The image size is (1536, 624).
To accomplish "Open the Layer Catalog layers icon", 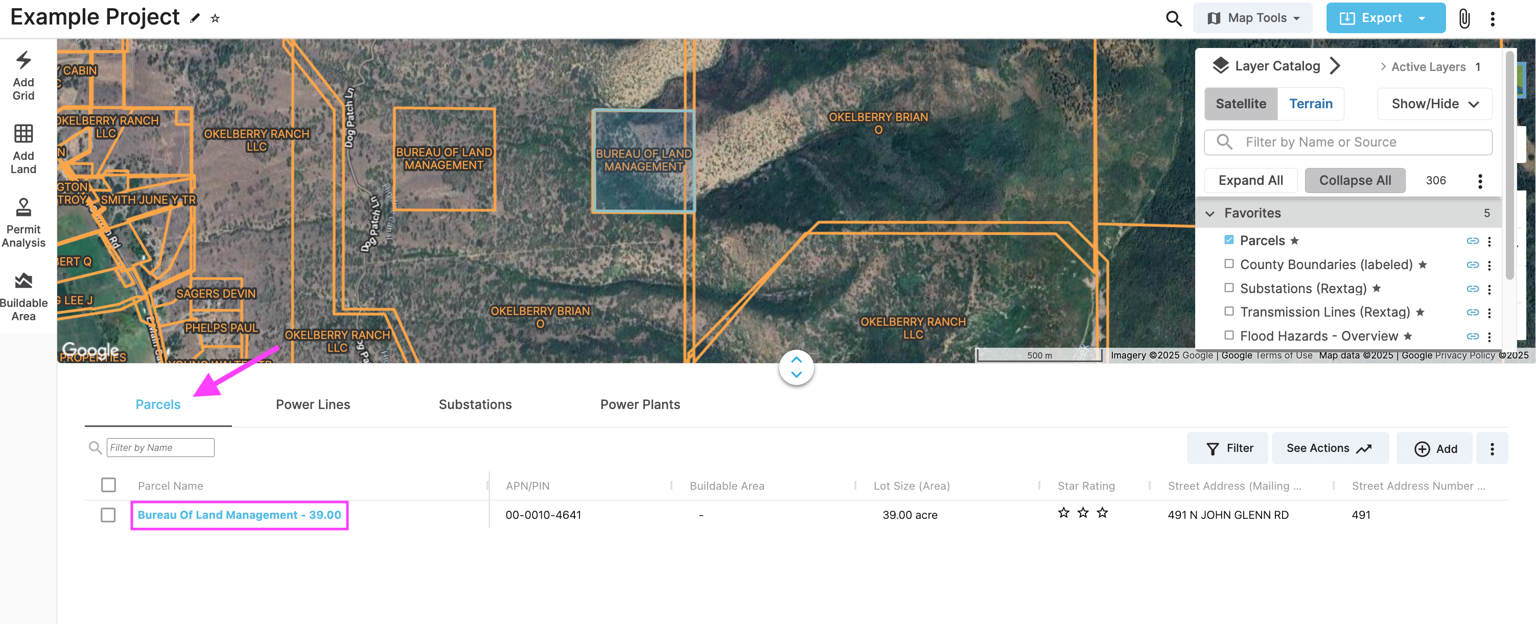I will click(1221, 64).
